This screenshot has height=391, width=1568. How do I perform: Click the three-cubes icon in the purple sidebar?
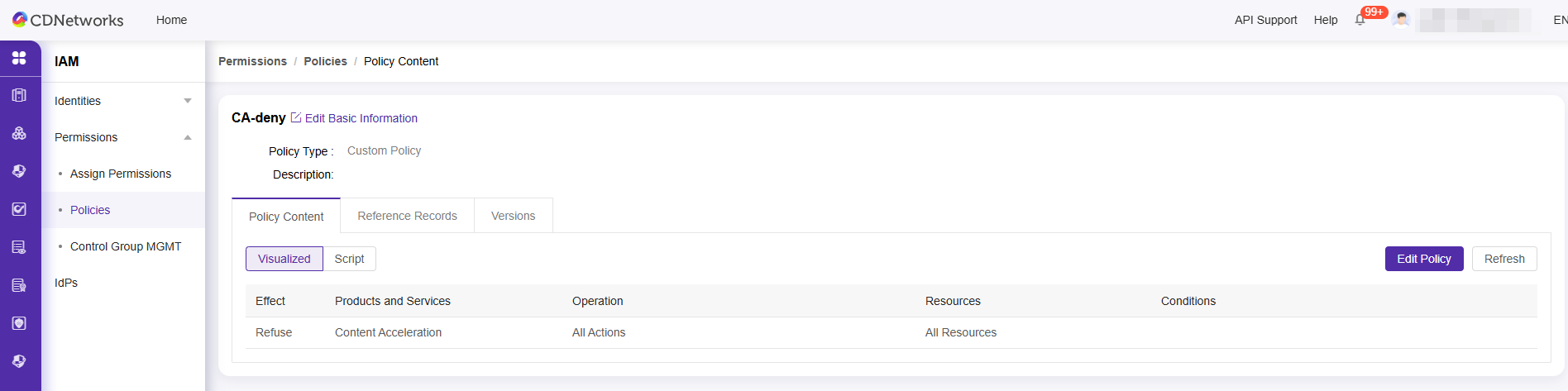pyautogui.click(x=19, y=133)
